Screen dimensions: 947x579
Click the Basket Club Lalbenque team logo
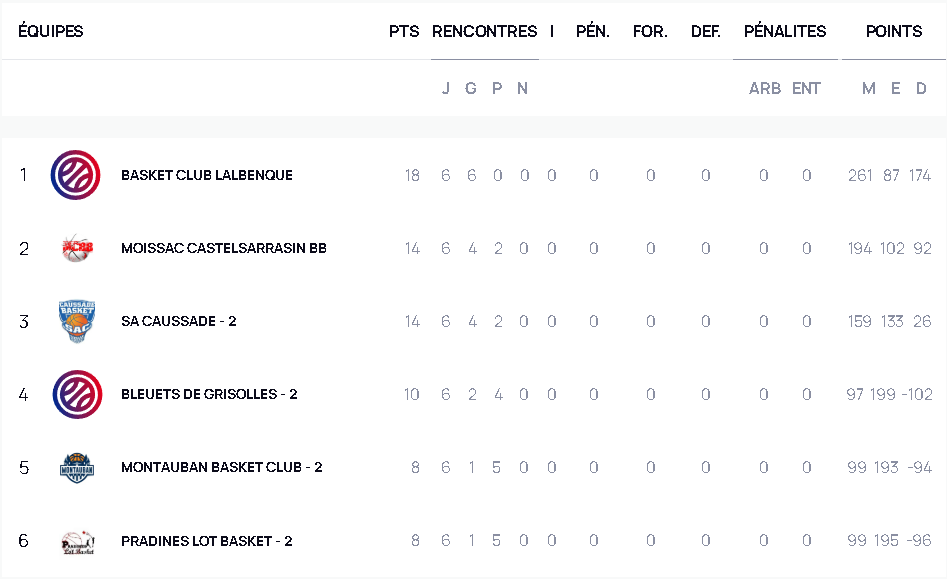(x=76, y=175)
